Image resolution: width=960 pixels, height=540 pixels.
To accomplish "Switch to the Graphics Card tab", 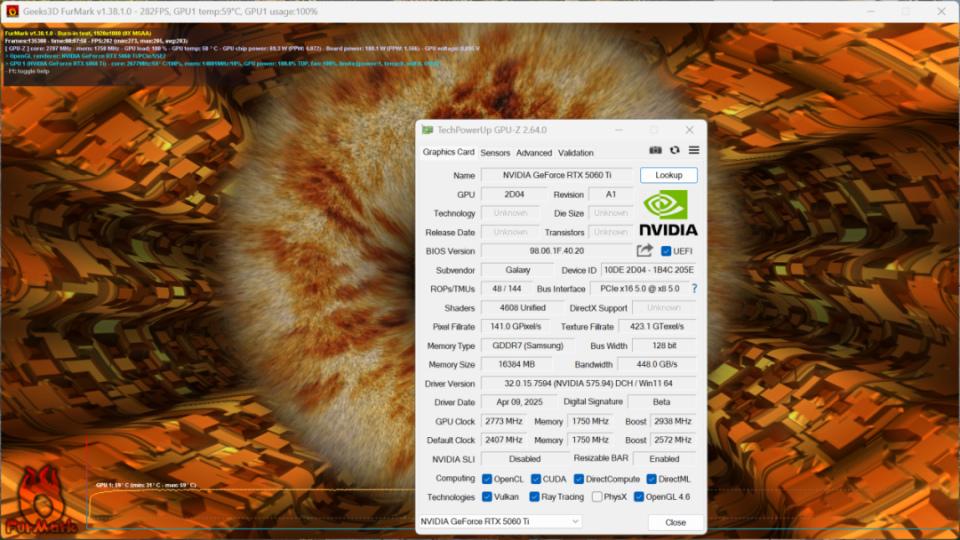I will (x=448, y=152).
